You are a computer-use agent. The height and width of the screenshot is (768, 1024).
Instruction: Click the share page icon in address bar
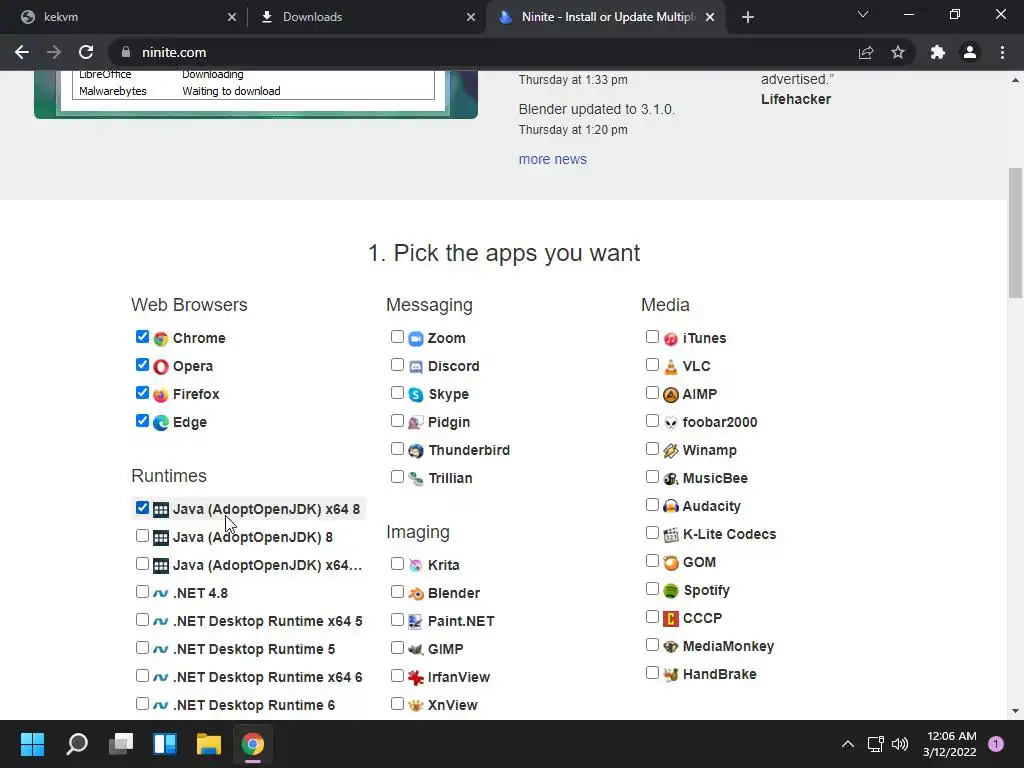[x=866, y=52]
